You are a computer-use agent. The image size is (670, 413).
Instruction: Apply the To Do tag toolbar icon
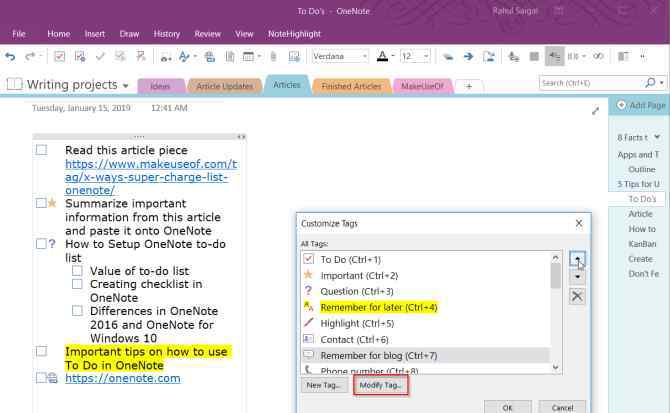[x=59, y=56]
